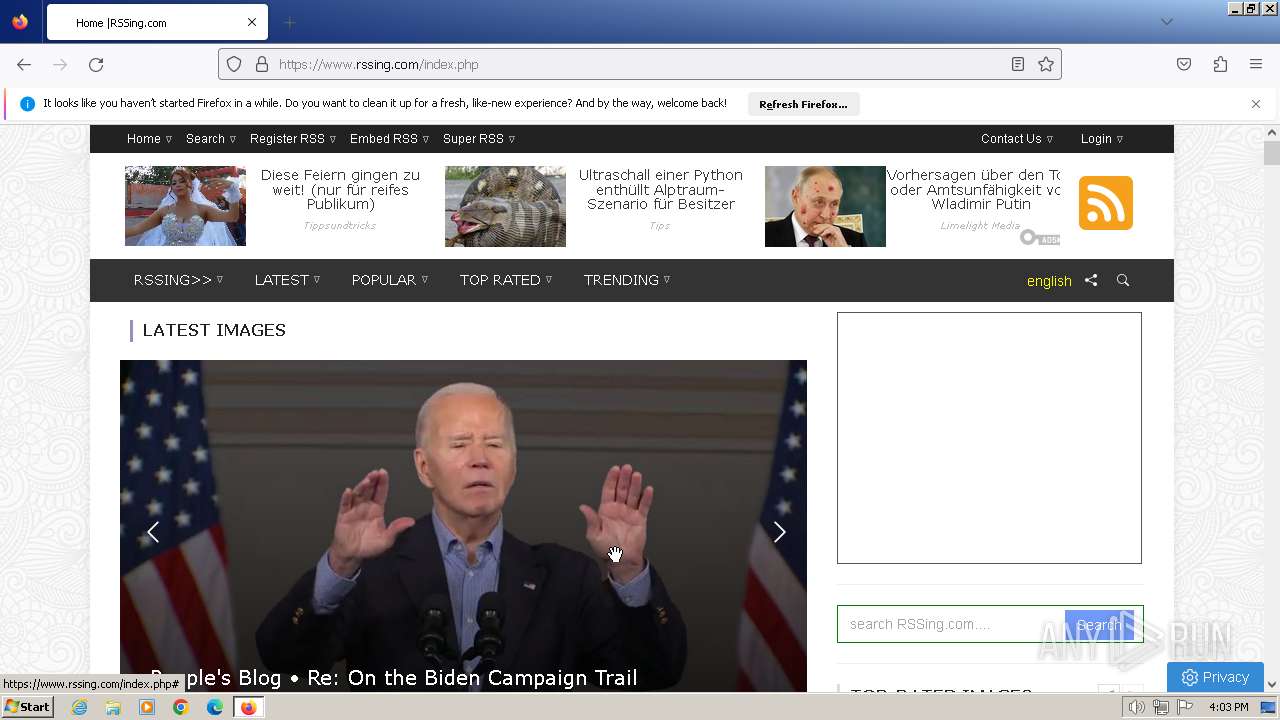
Task: Launch Chrome from taskbar
Action: pyautogui.click(x=181, y=707)
